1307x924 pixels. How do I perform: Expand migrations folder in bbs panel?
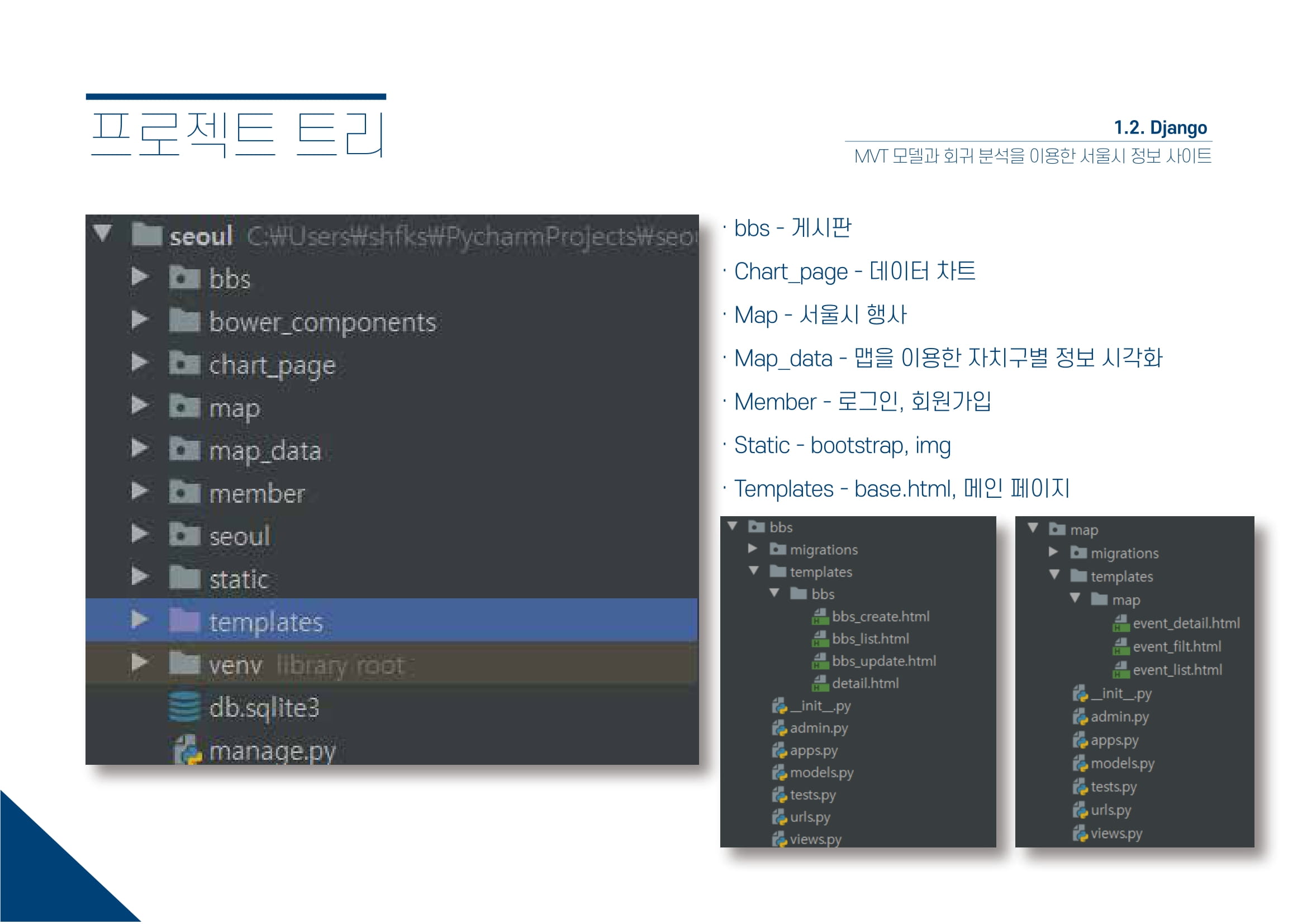pyautogui.click(x=753, y=549)
